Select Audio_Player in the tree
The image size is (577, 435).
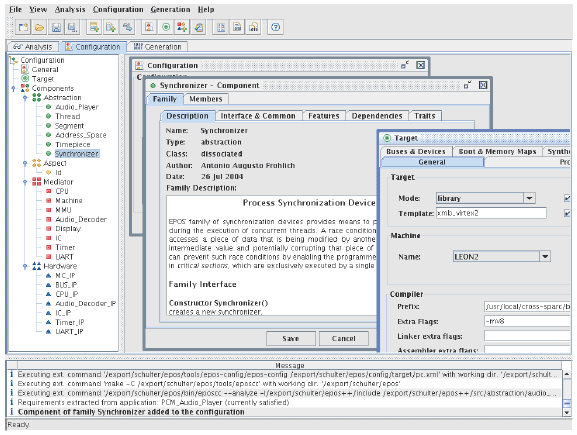[x=77, y=107]
